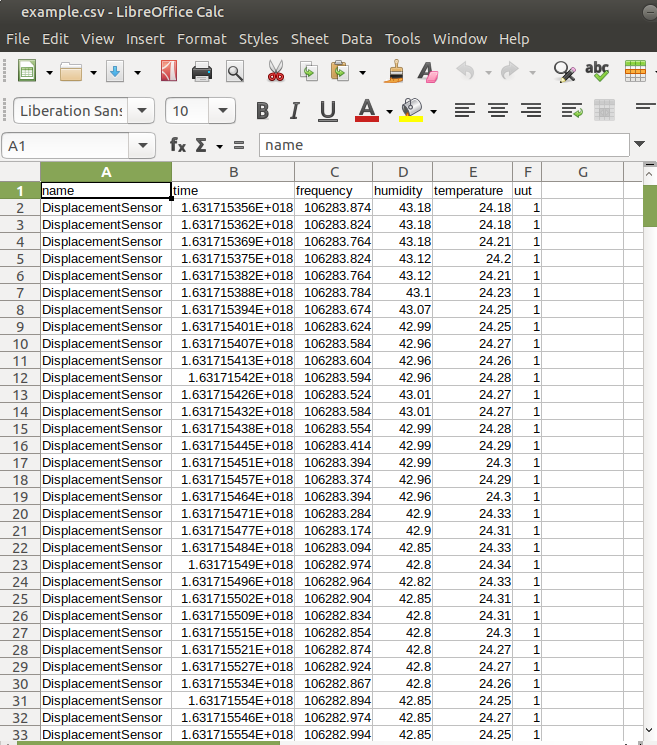Click the scroll down arrow button
This screenshot has height=745, width=657.
pos(649,731)
